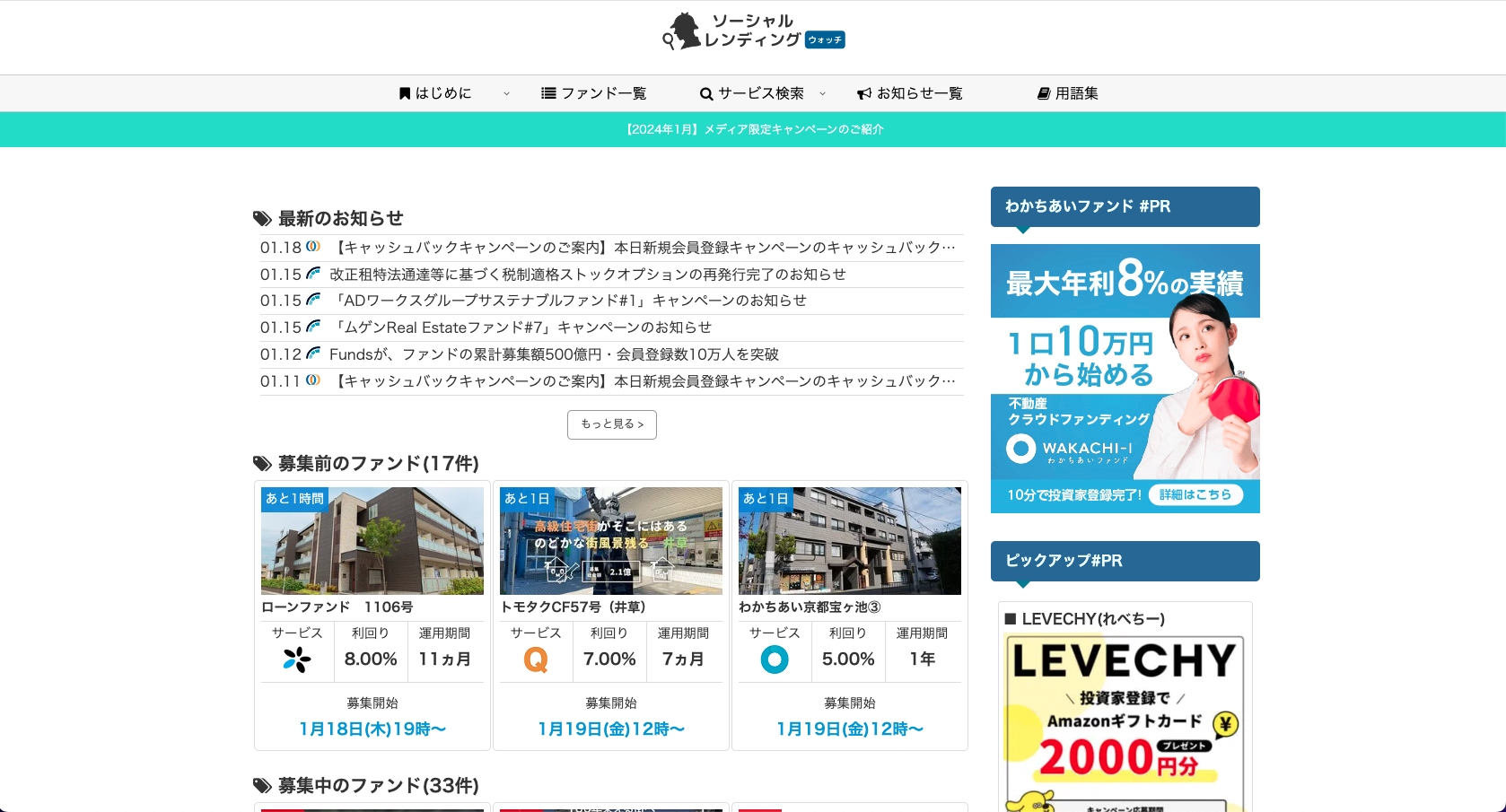Open the ファンド一覧 navigation item
The height and width of the screenshot is (812, 1506).
point(593,93)
